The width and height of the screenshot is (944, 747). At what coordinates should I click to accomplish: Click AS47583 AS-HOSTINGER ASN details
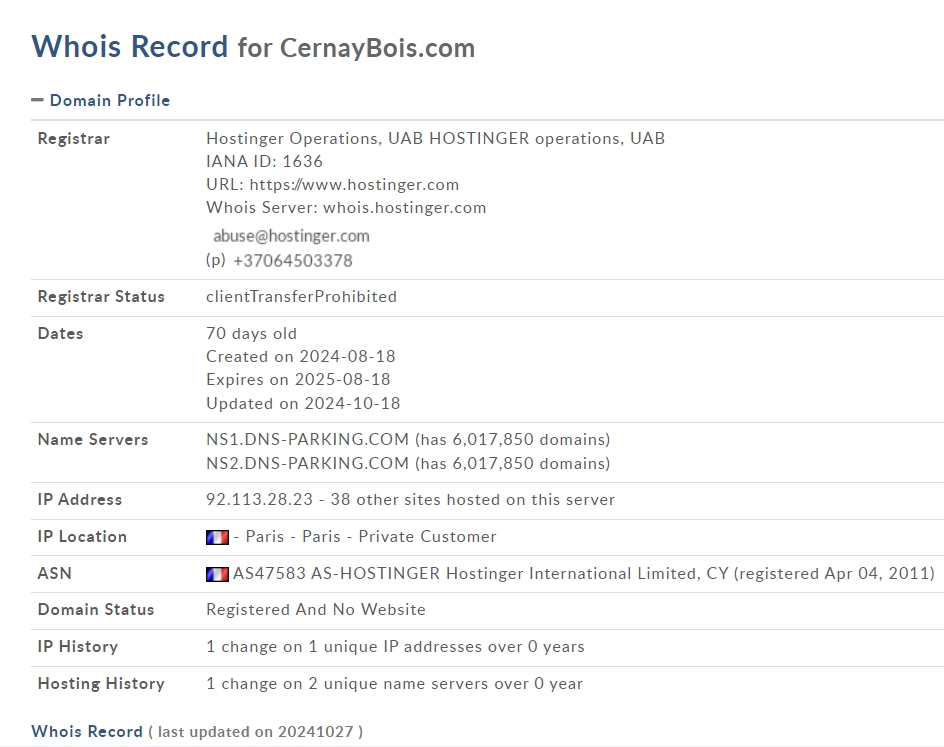583,574
